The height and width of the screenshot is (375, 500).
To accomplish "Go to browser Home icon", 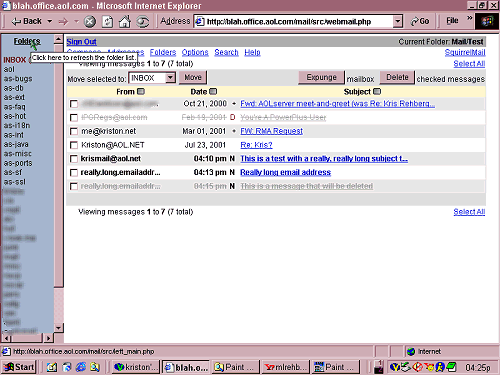I will coord(125,22).
